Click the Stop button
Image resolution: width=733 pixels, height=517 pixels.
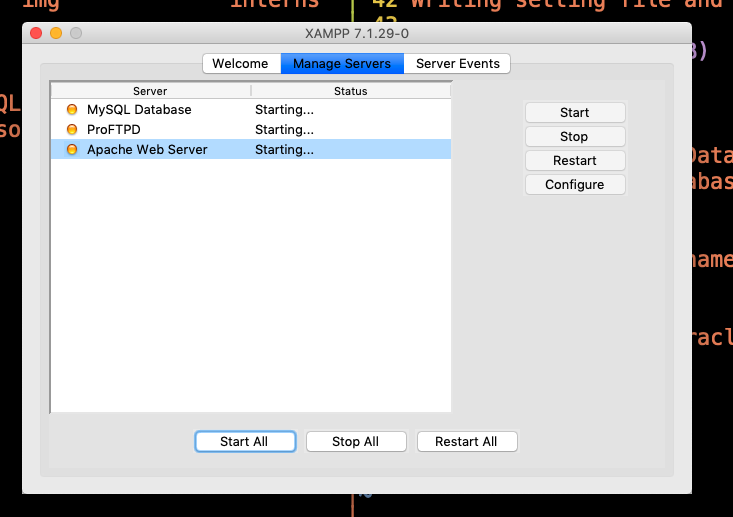[x=575, y=136]
